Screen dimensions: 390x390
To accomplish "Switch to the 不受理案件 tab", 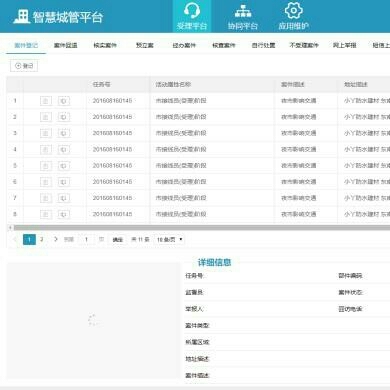I will pyautogui.click(x=304, y=45).
